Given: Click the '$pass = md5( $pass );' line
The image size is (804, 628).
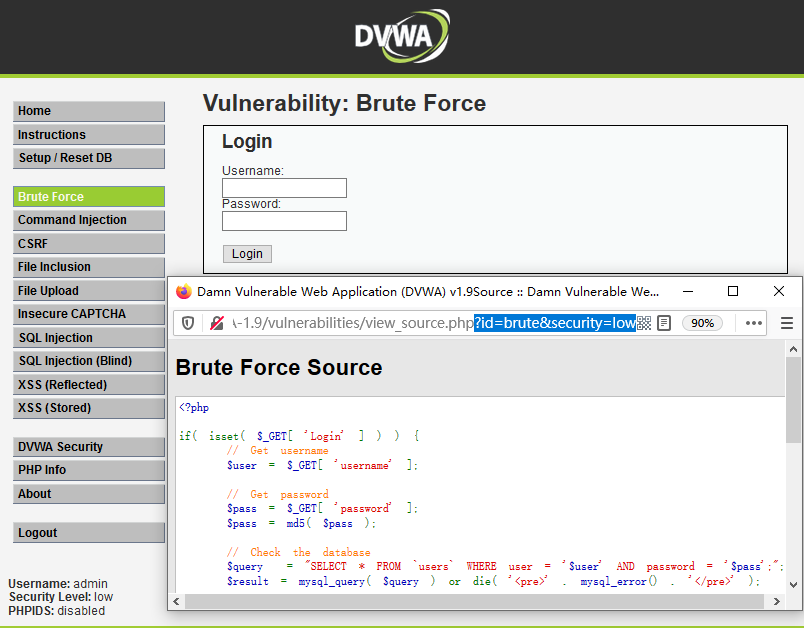Looking at the screenshot, I should click(302, 523).
